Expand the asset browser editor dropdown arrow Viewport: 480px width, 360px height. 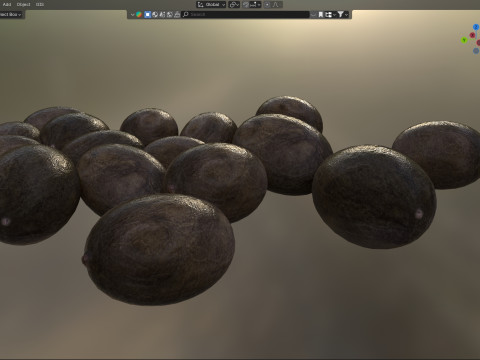[133, 15]
